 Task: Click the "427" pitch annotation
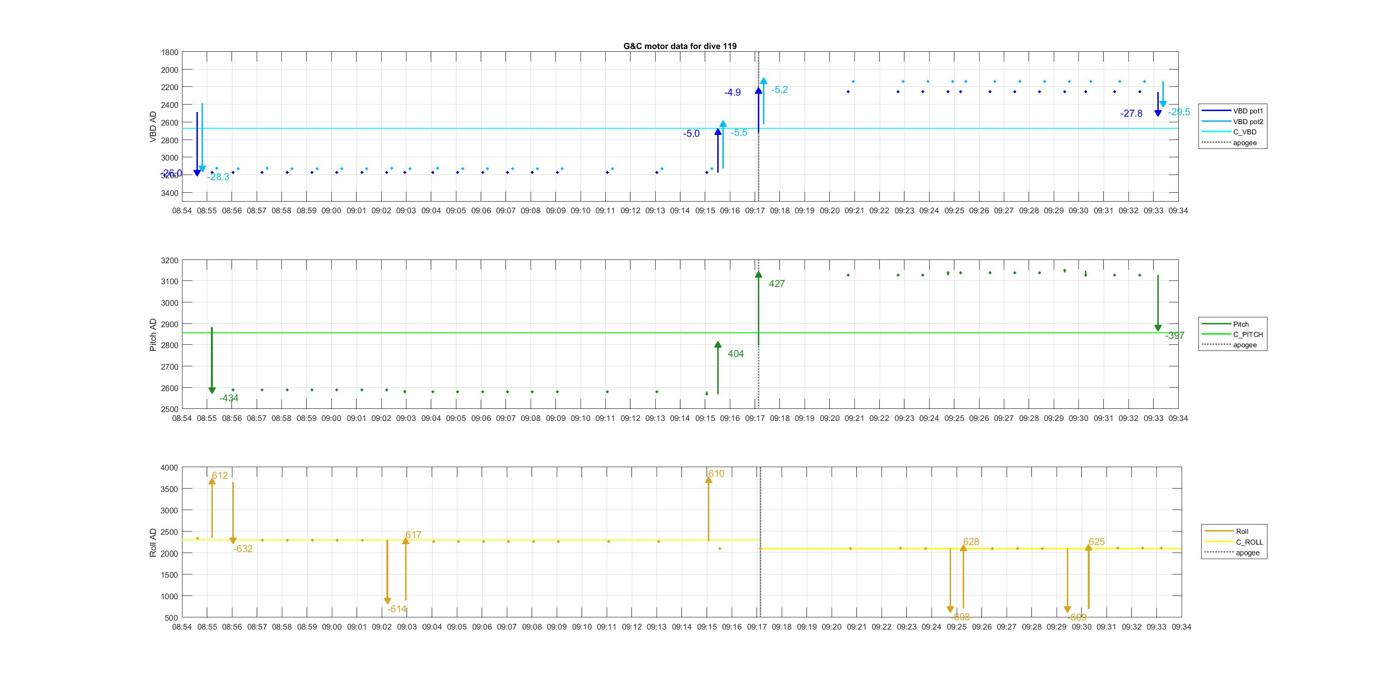777,284
